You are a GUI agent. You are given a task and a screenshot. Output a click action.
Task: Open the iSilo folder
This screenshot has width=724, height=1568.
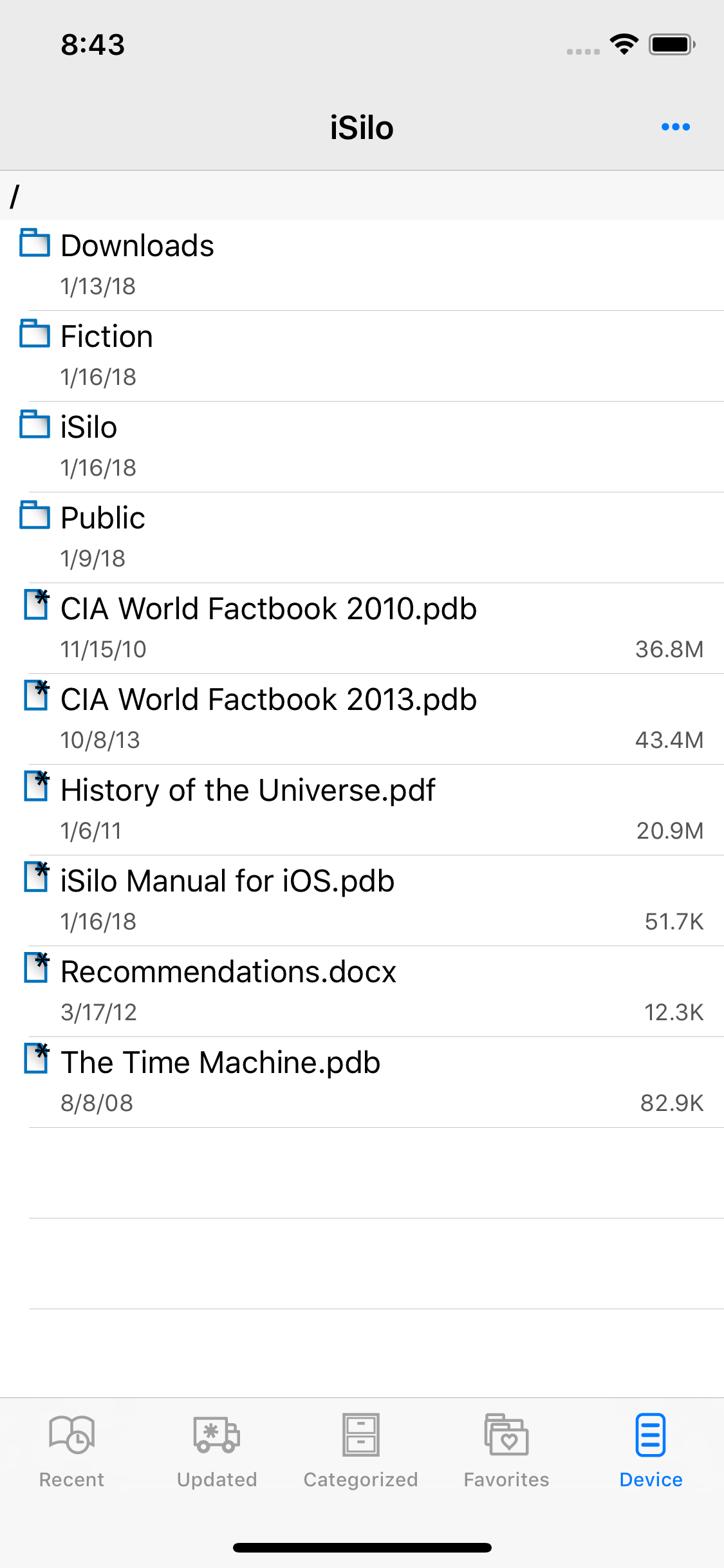(89, 427)
